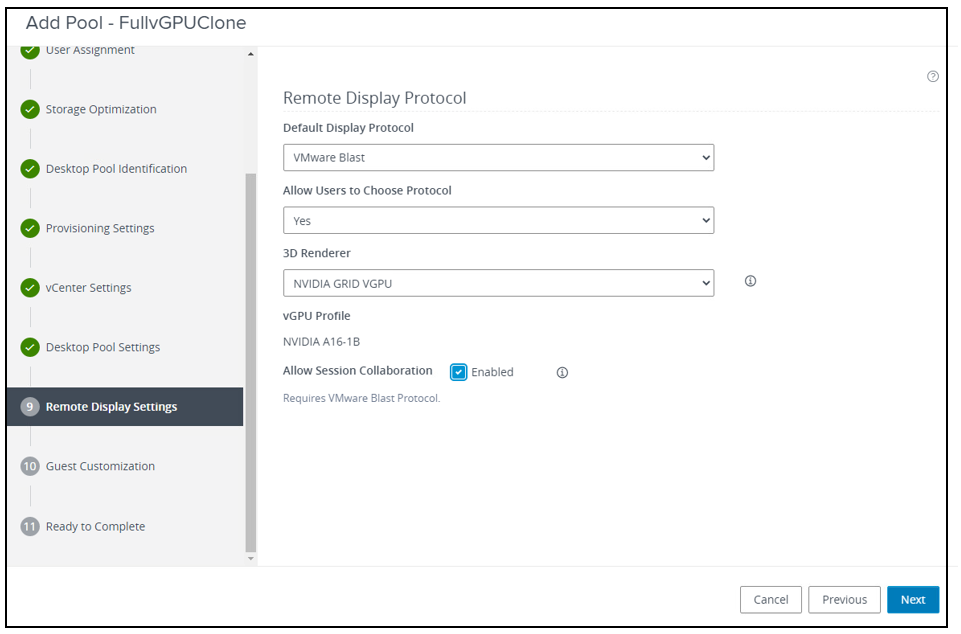Click the checkmark icon beside vCenter Settings
The image size is (961, 634).
pos(30,287)
